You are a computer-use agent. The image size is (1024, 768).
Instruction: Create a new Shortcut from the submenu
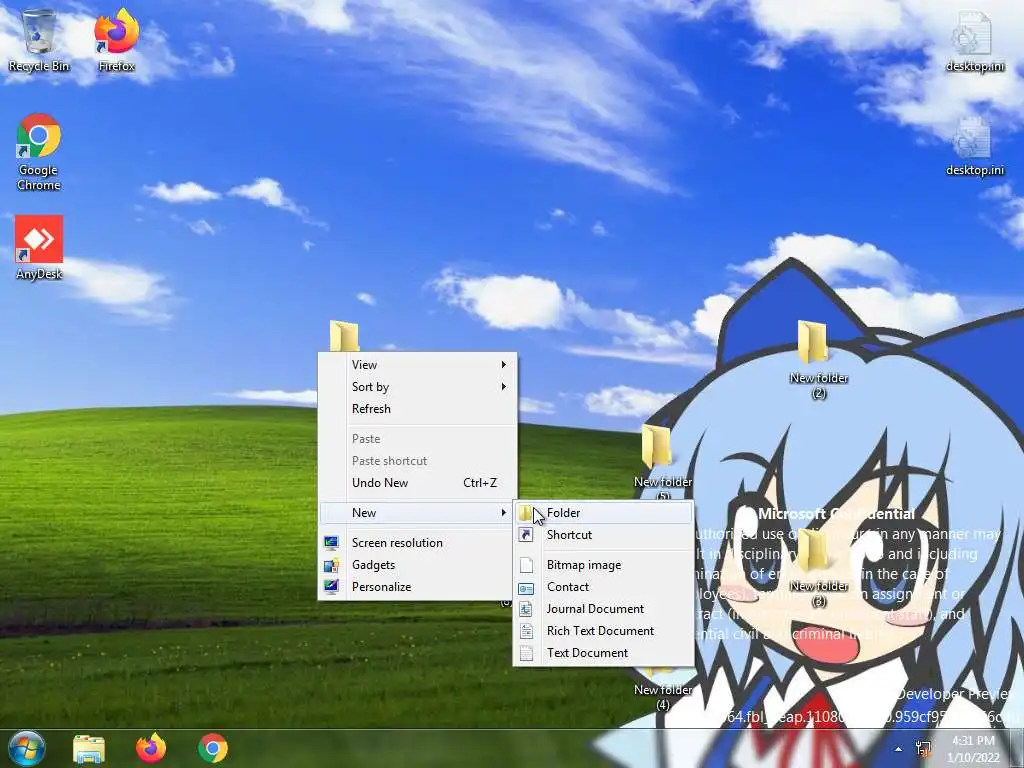click(603, 535)
